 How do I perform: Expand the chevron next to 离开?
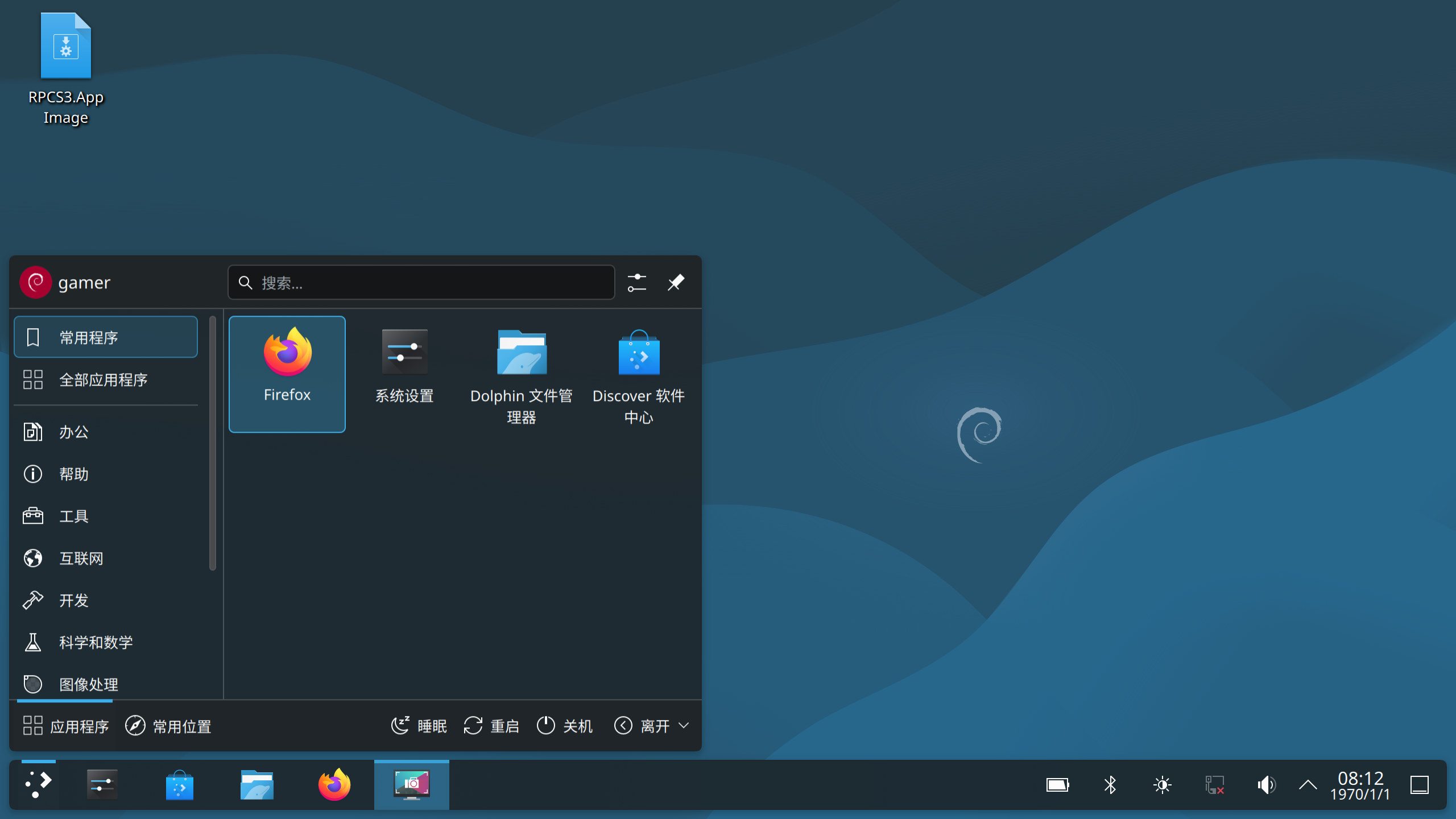click(684, 726)
